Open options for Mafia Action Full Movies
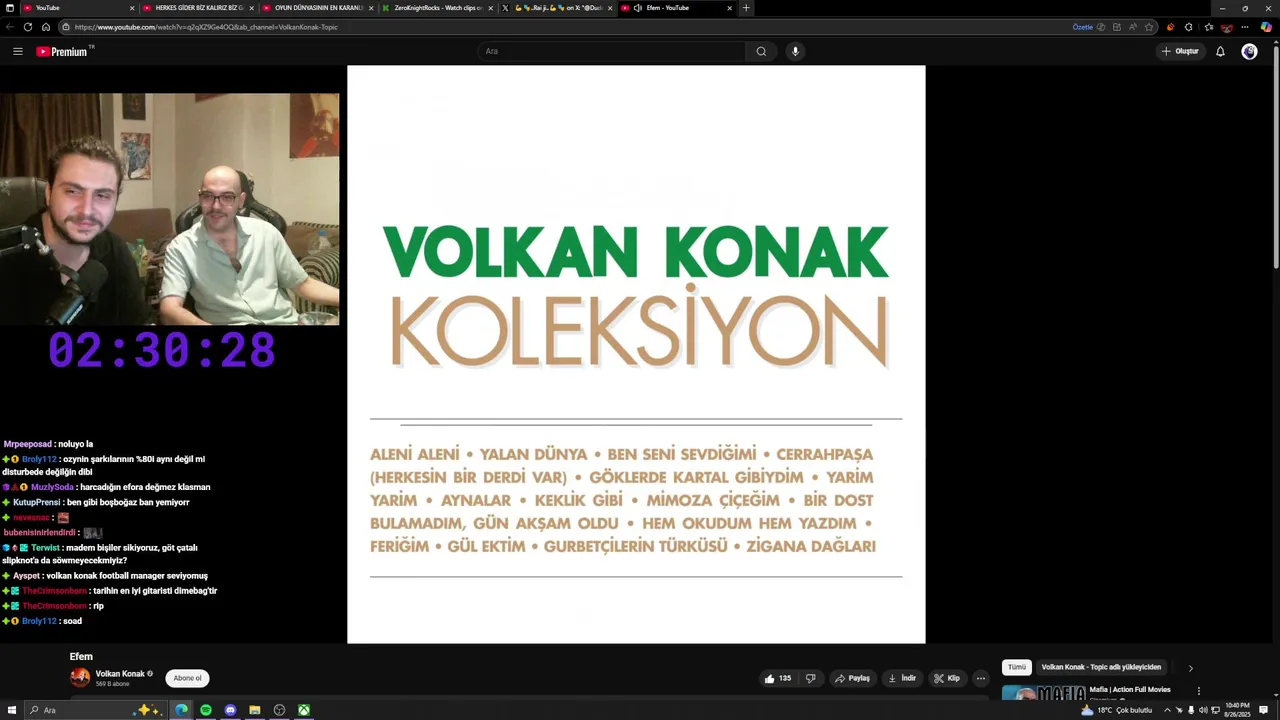The width and height of the screenshot is (1280, 720). tap(1198, 690)
